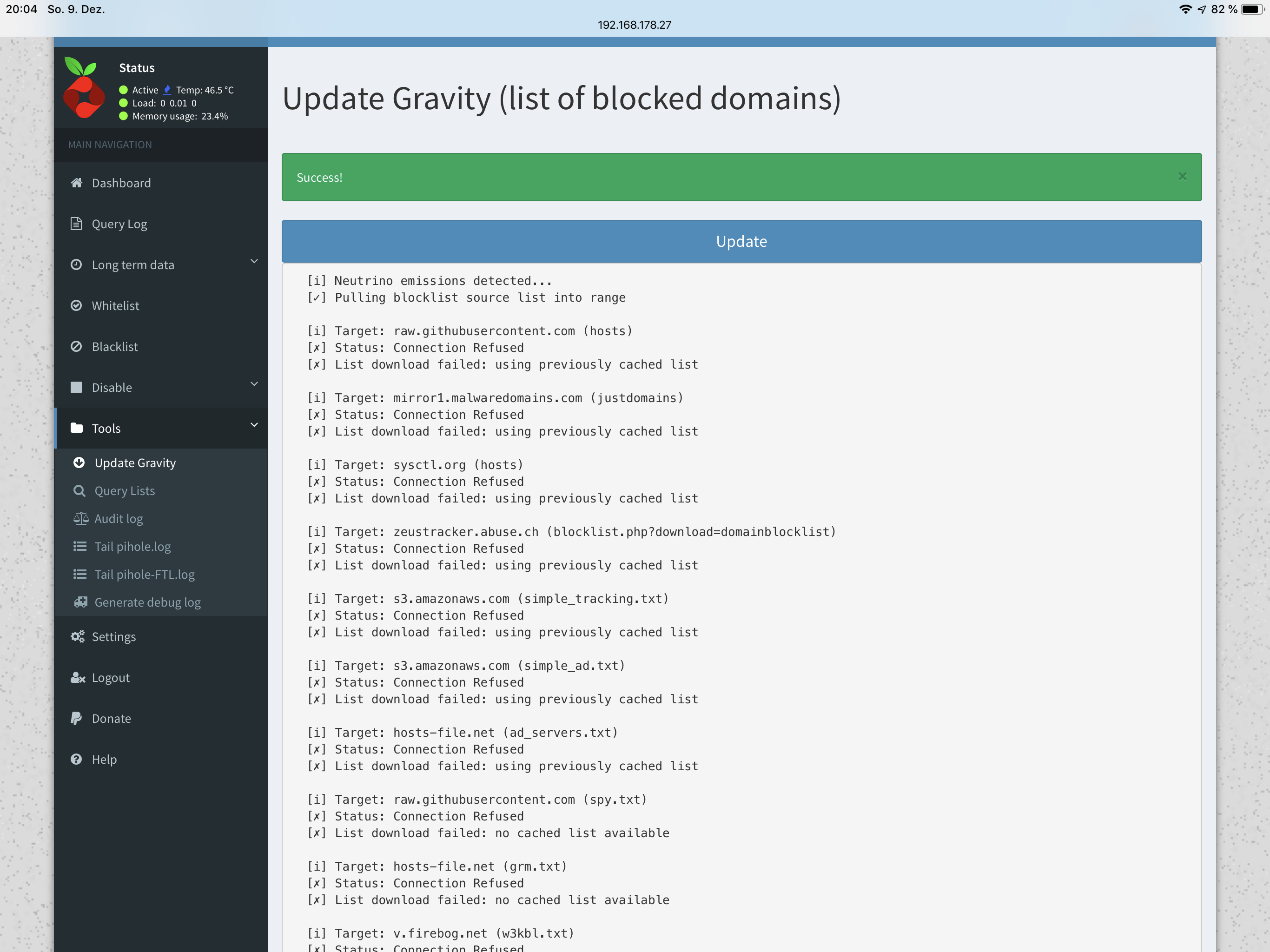Screen dimensions: 1270x952
Task: Expand the Long term data menu
Action: click(x=254, y=261)
